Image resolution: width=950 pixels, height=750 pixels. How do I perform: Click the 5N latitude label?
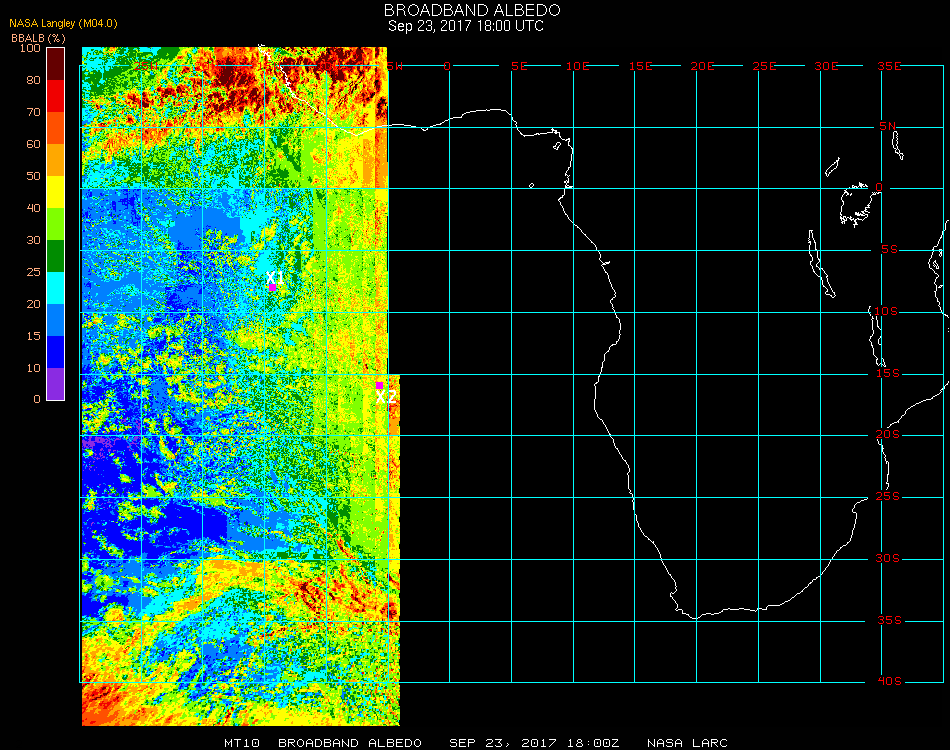[887, 126]
